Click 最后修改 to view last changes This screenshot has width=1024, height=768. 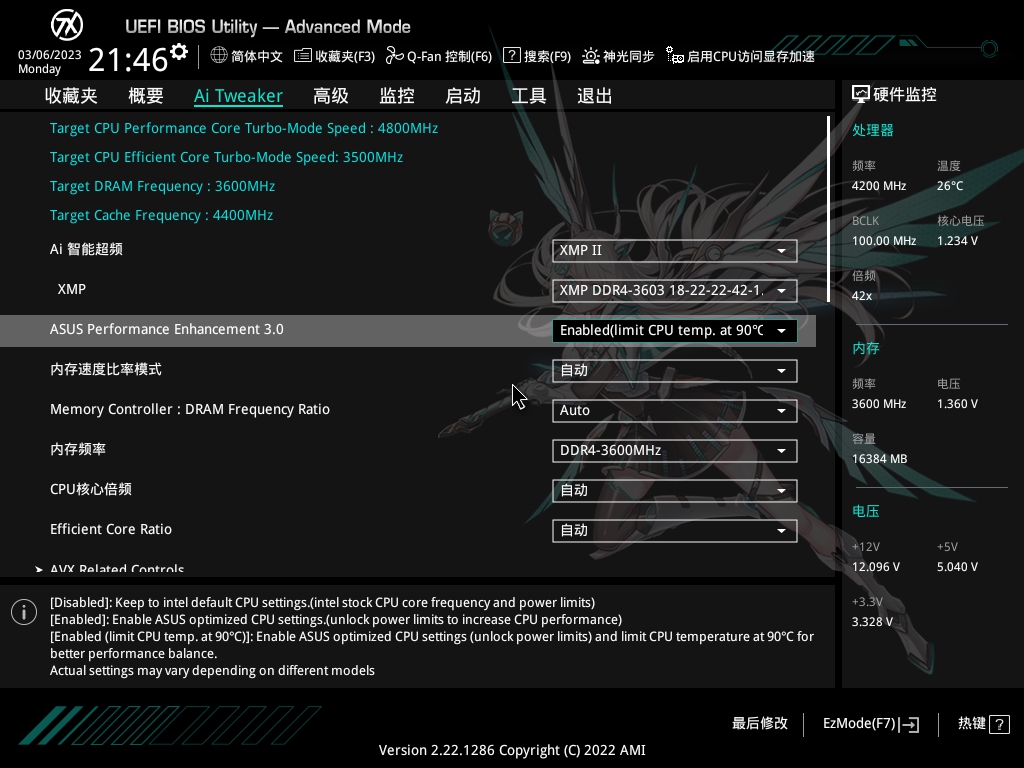(x=760, y=724)
